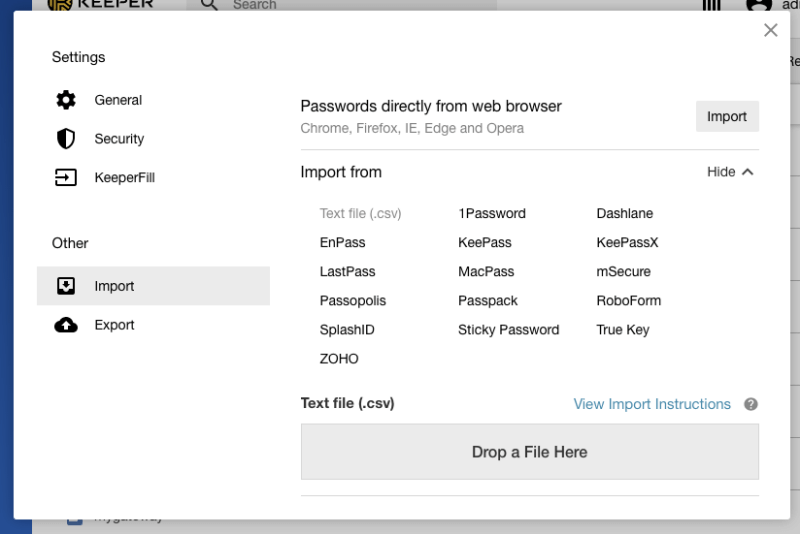Choose ZOHO as import source

coord(339,359)
